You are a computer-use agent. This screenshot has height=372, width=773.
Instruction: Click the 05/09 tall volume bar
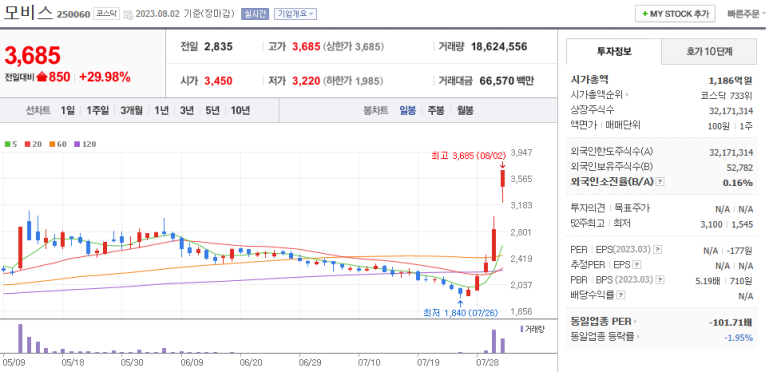tap(20, 338)
